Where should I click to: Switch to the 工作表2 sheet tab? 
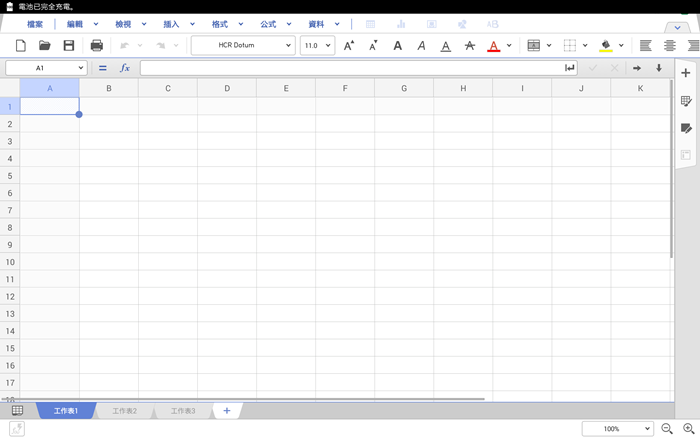125,411
